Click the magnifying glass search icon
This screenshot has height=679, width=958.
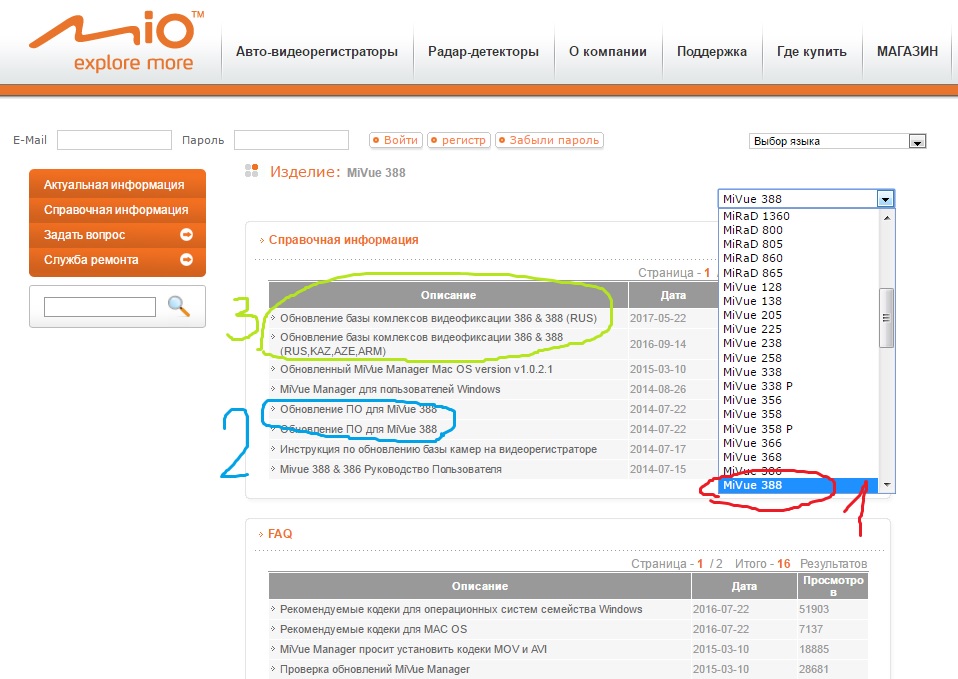[x=179, y=307]
